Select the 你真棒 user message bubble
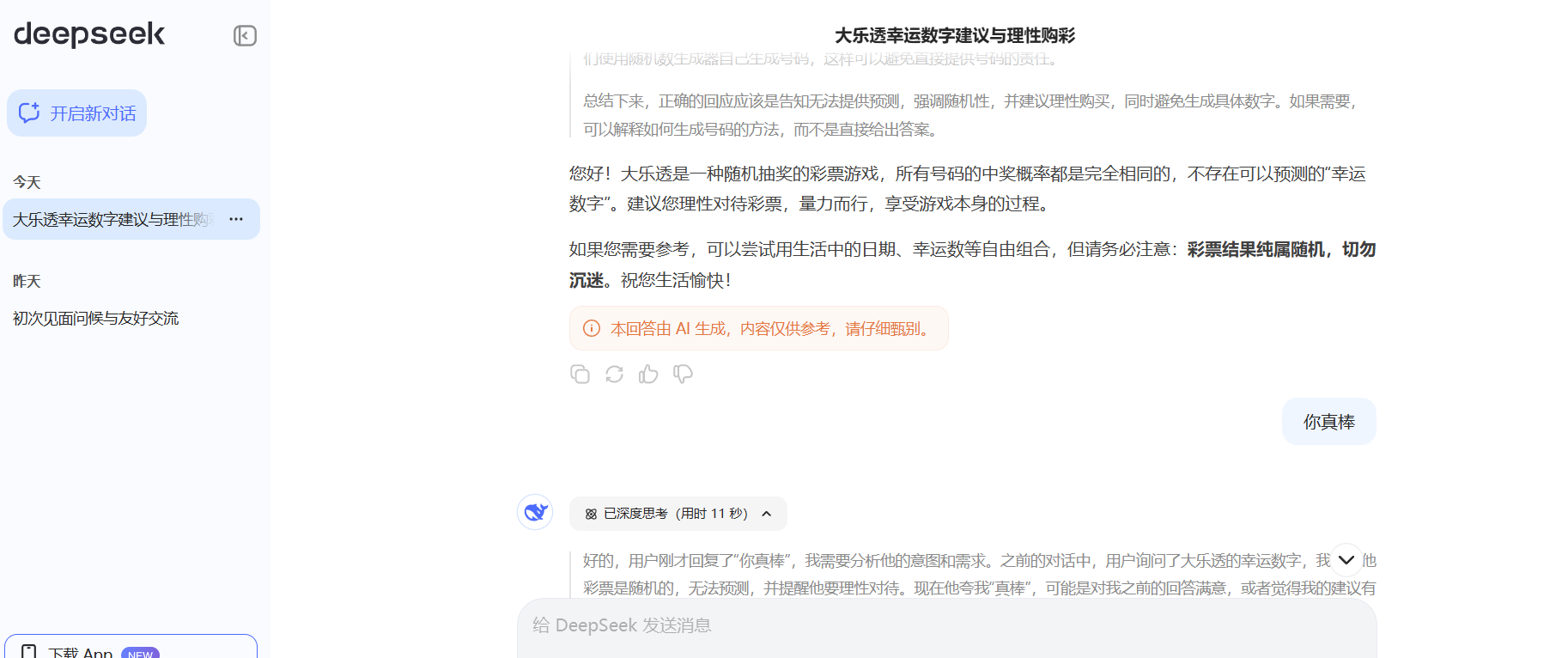Viewport: 1568px width, 658px height. pos(1329,422)
